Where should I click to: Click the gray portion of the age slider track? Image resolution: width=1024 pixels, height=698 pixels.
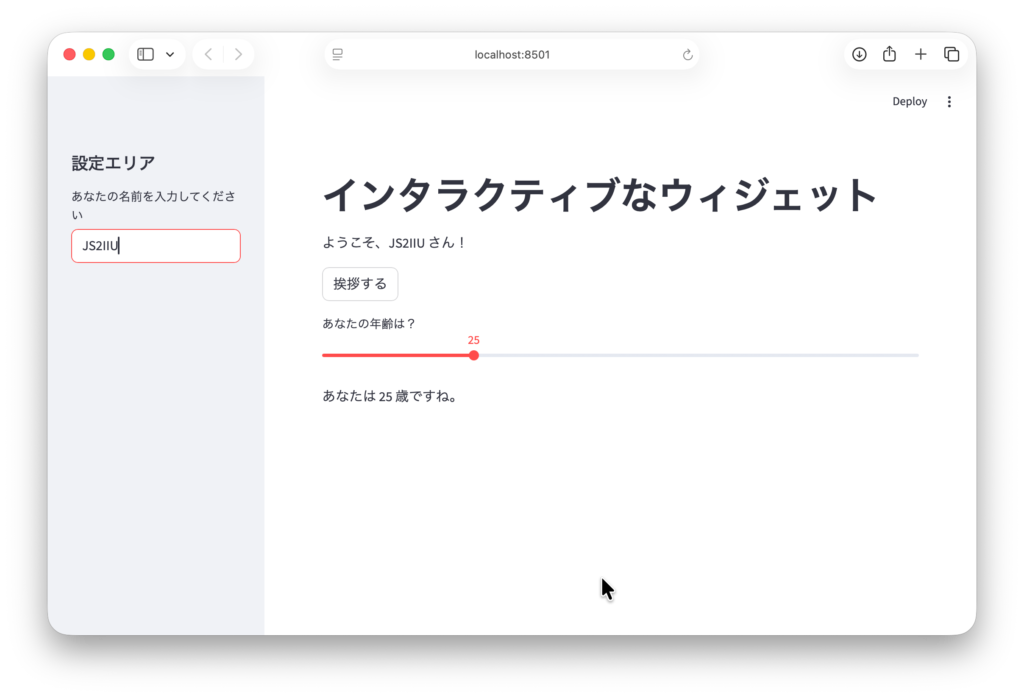tap(700, 355)
